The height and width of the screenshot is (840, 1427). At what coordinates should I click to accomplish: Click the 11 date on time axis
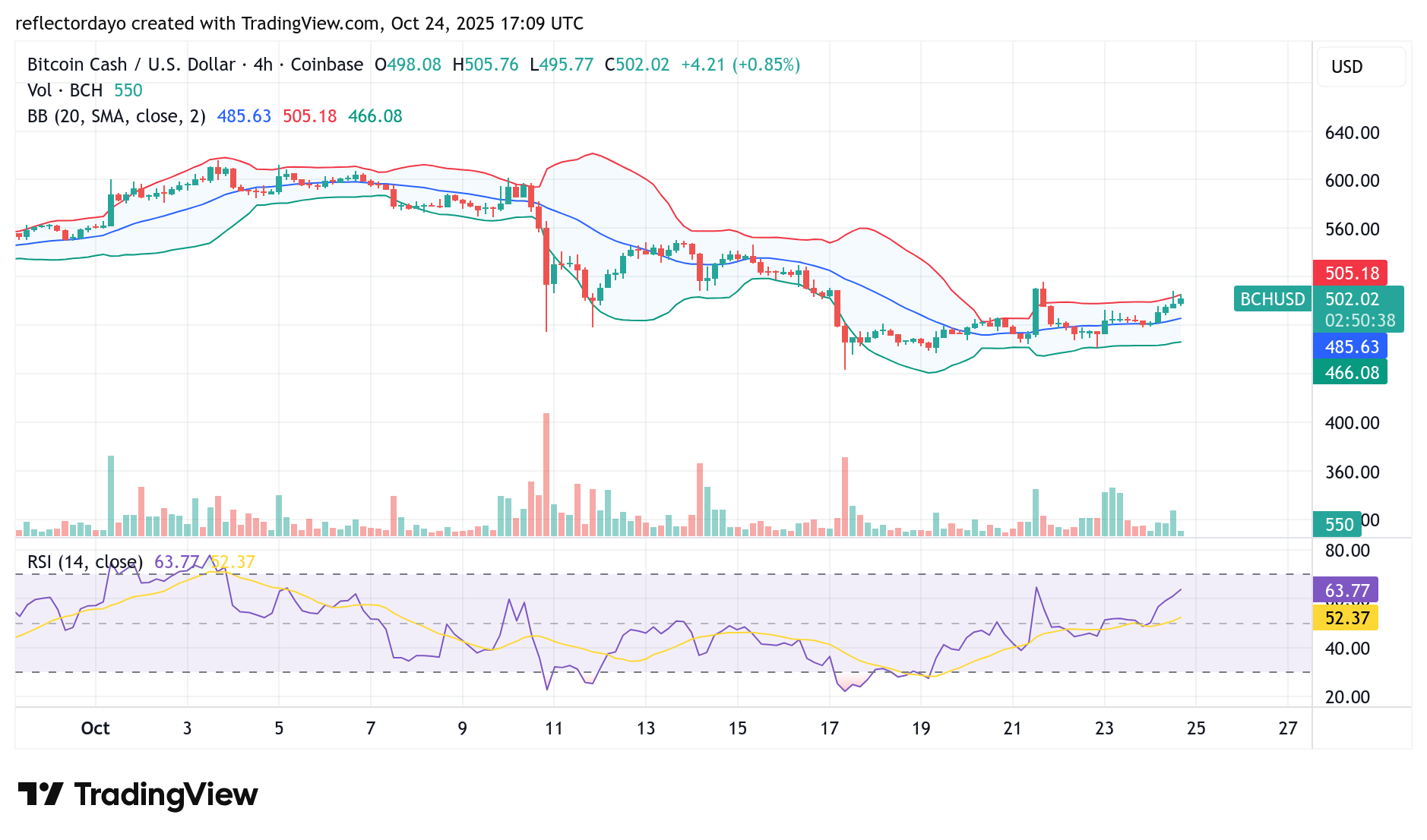click(x=554, y=728)
